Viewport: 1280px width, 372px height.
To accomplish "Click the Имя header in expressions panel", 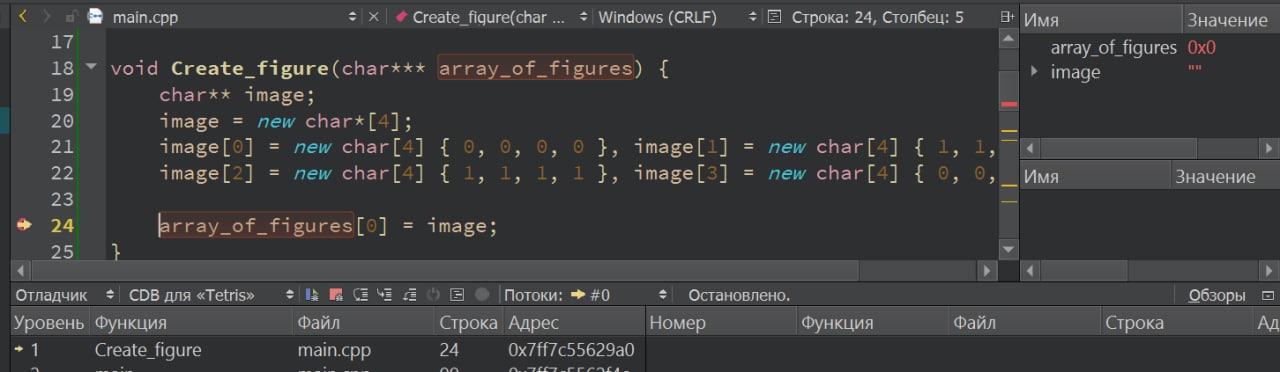I will 1094,177.
